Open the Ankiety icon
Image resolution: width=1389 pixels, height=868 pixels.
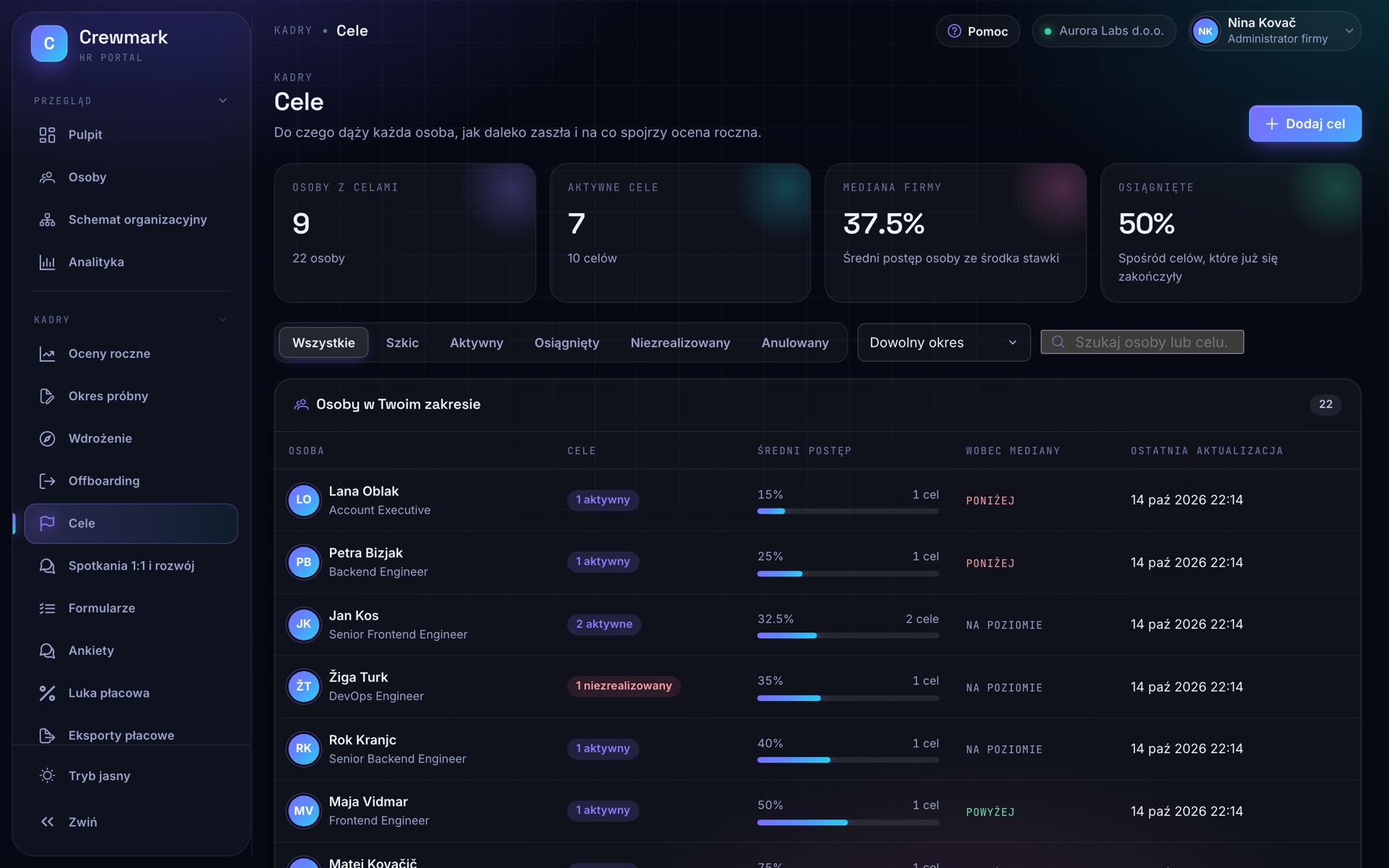coord(47,650)
